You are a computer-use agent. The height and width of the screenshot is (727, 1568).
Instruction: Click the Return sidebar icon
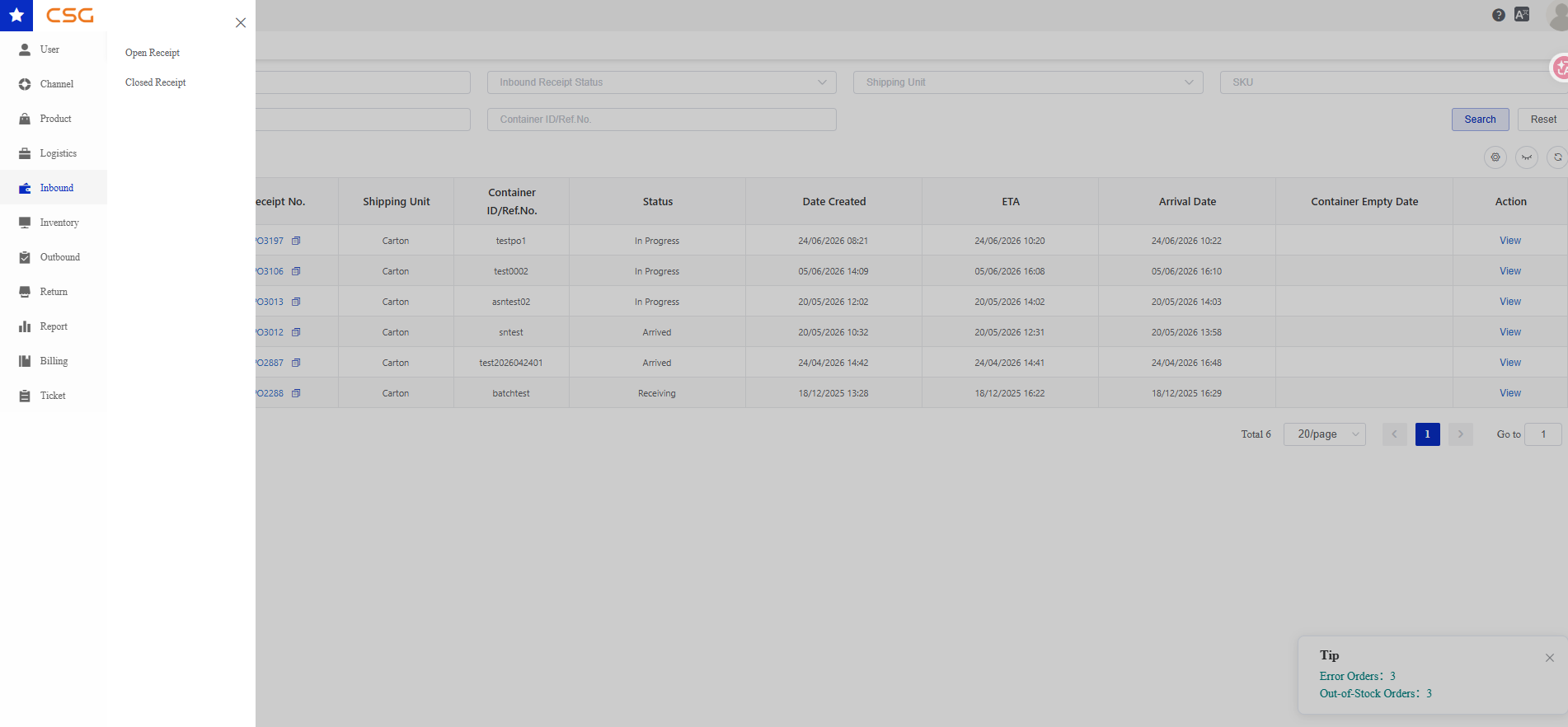(x=25, y=292)
